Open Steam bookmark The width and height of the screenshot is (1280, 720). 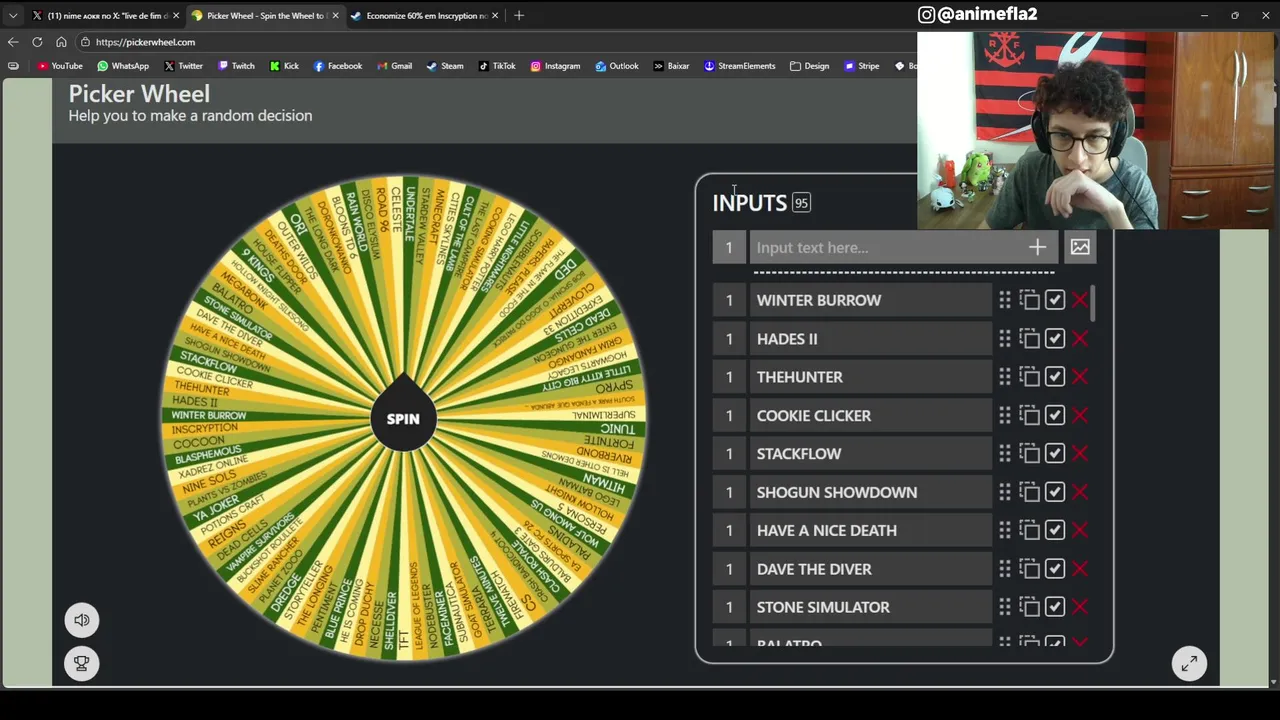pos(445,66)
